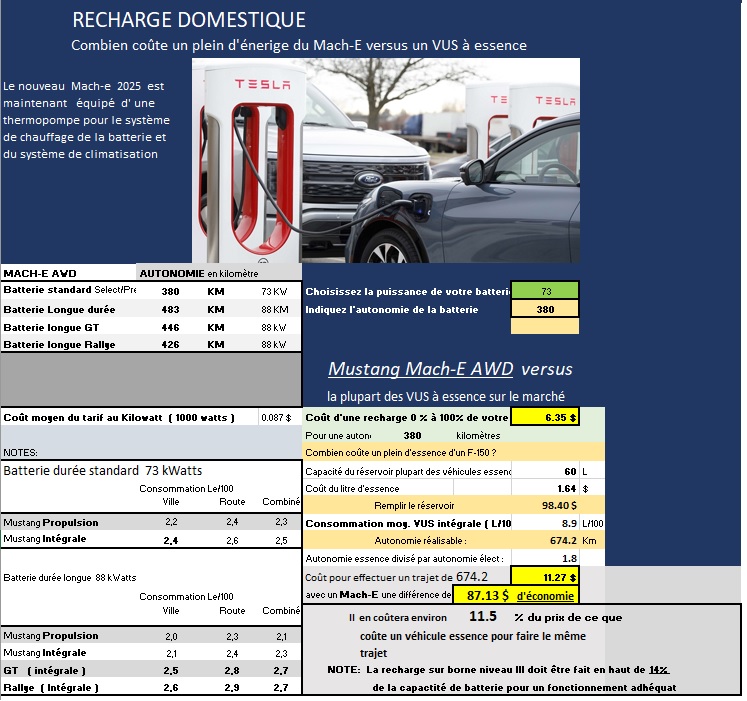Click the Tesla supercharger photo
The image size is (747, 701).
pos(385,160)
